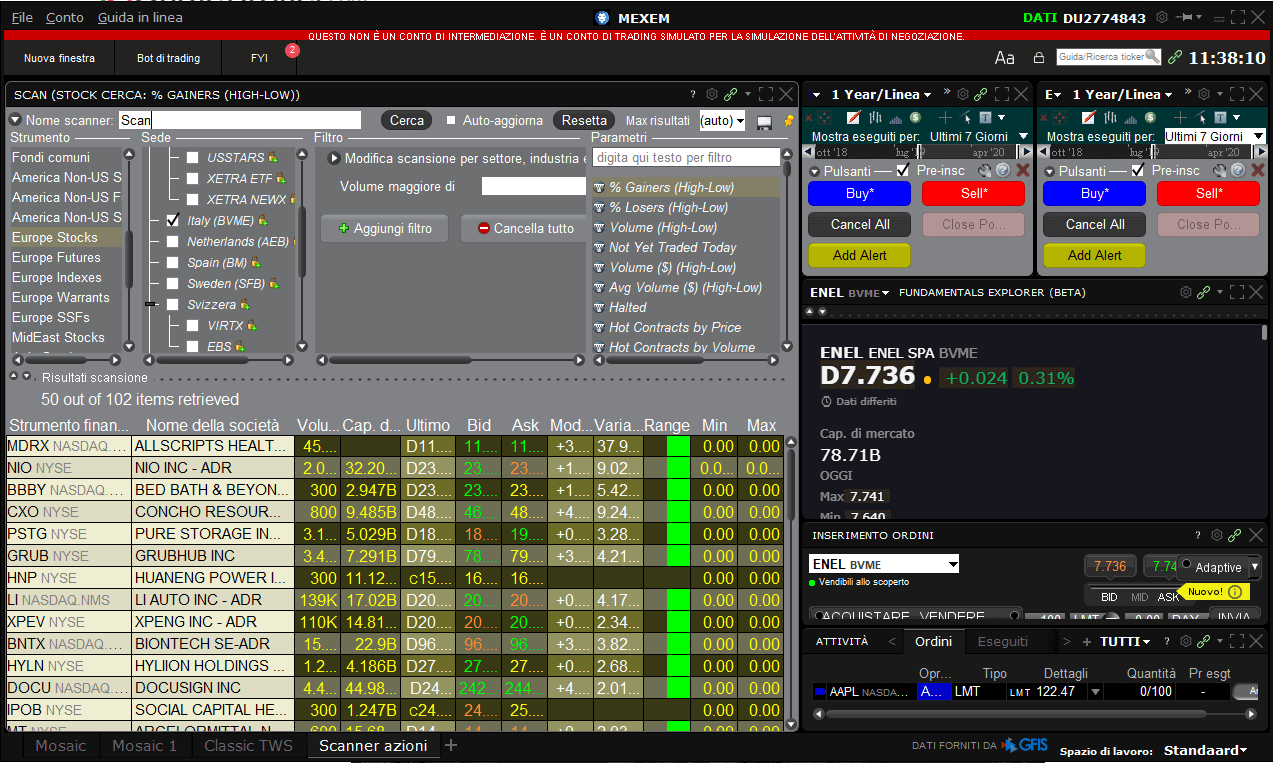This screenshot has width=1273, height=763.
Task: Check the XETRA ETF checkbox
Action: point(193,178)
